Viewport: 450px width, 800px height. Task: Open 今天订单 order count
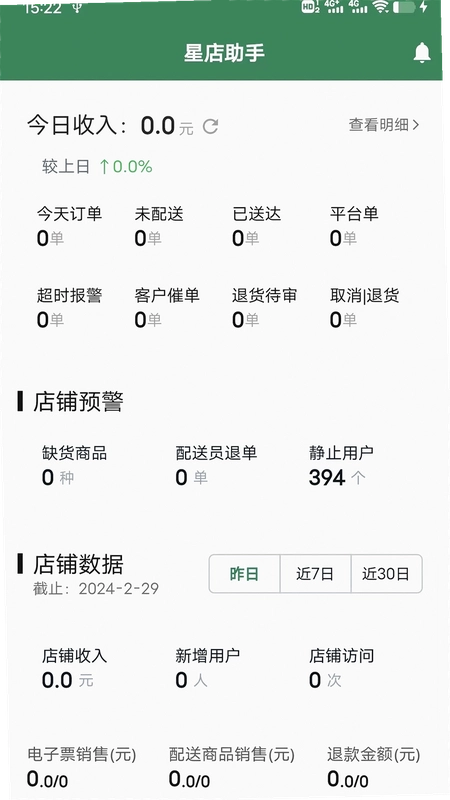[69, 226]
